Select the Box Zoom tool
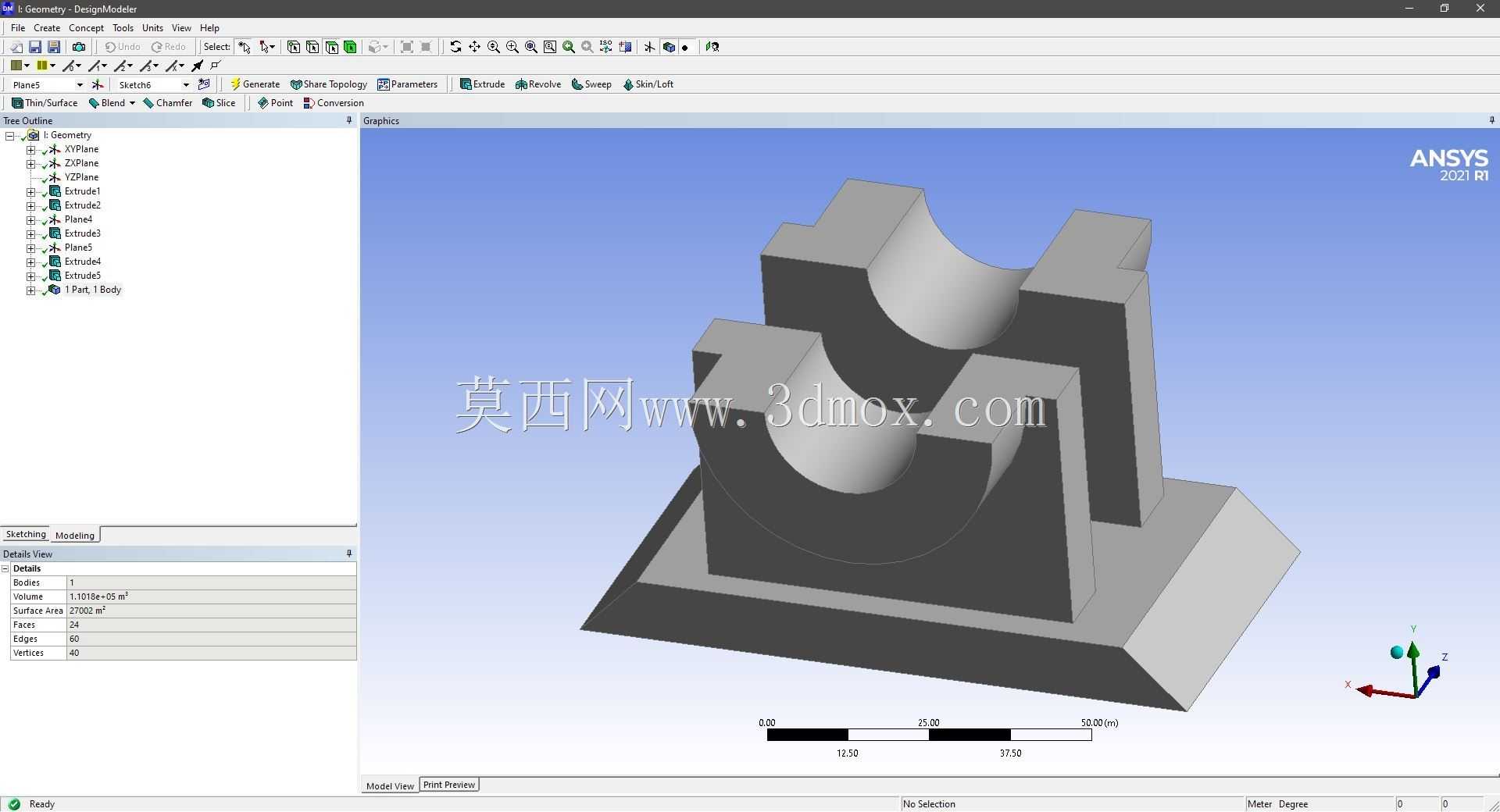This screenshot has width=1500, height=812. pos(512,47)
